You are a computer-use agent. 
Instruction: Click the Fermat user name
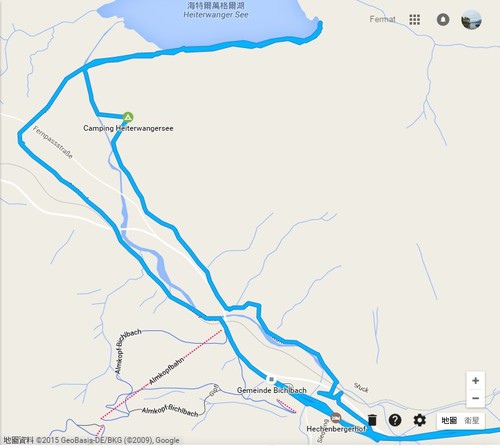382,19
